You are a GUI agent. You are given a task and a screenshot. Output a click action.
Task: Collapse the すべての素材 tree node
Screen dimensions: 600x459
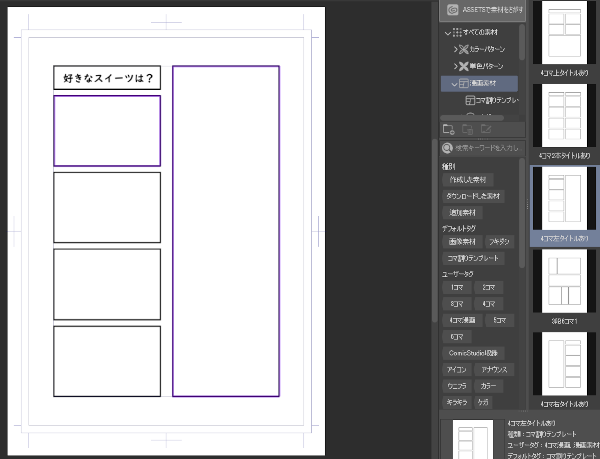click(x=447, y=33)
